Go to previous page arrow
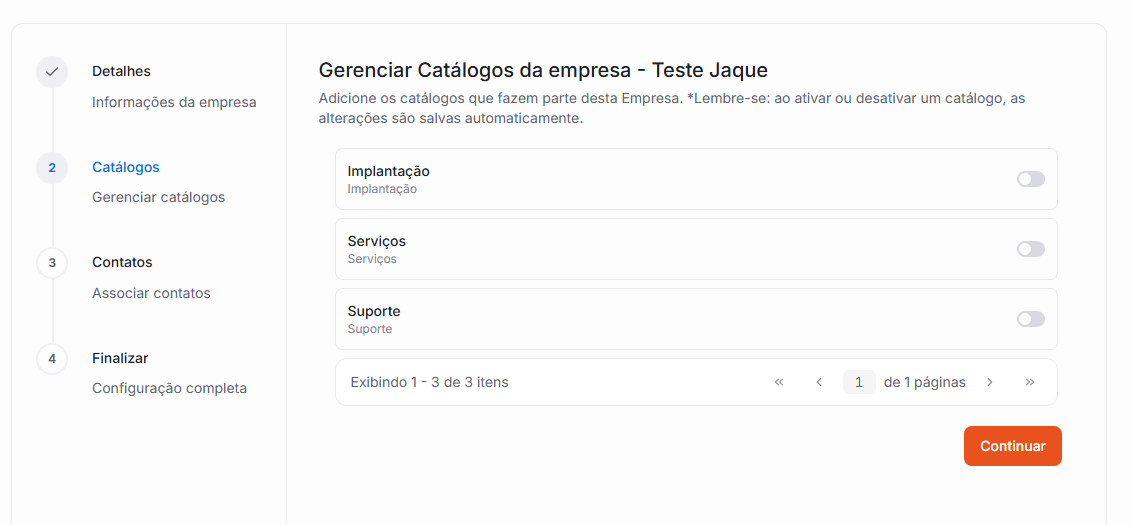The image size is (1133, 525). pos(819,382)
